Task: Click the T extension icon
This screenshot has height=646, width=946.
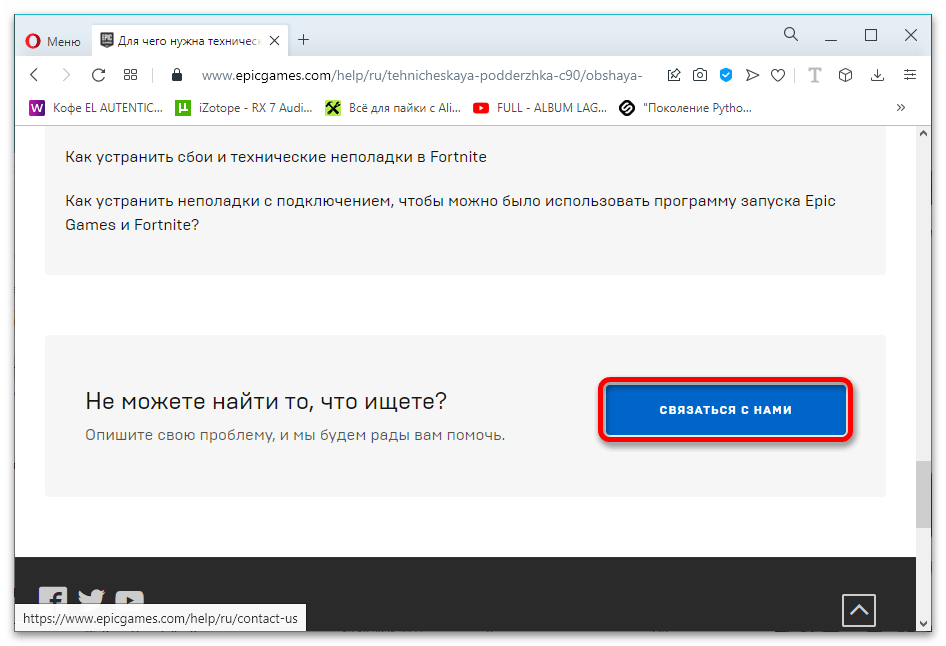Action: 814,75
